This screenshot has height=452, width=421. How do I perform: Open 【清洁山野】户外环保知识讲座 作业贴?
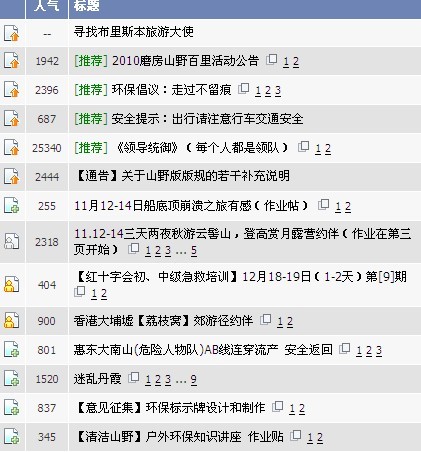pos(179,437)
